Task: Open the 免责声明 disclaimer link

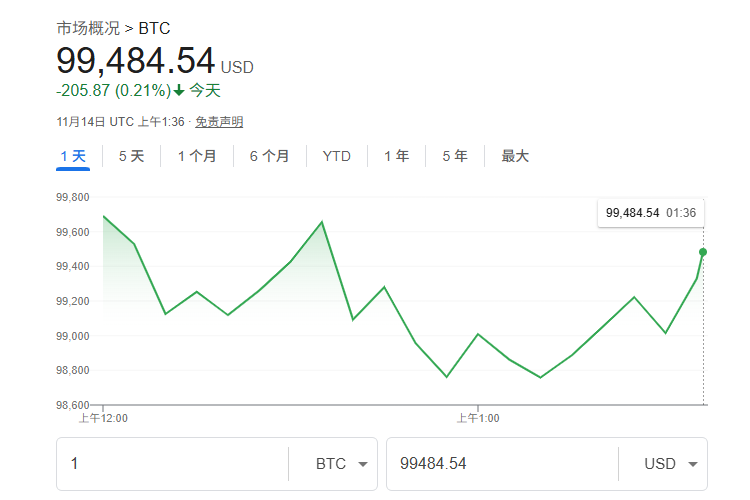Action: tap(219, 122)
